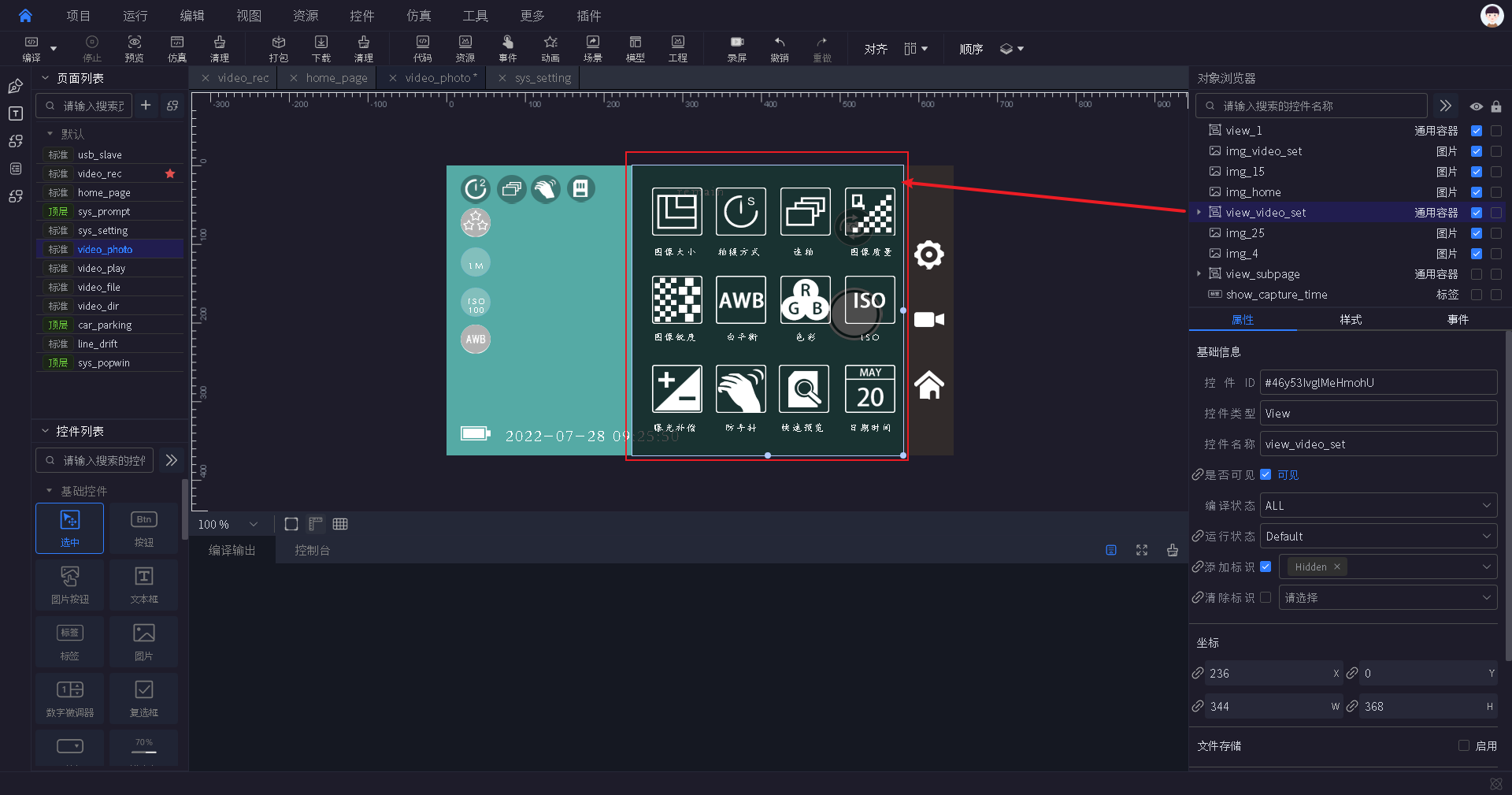Expand the view_video_set tree node
Screen dimensions: 1512x795
[x=1199, y=213]
